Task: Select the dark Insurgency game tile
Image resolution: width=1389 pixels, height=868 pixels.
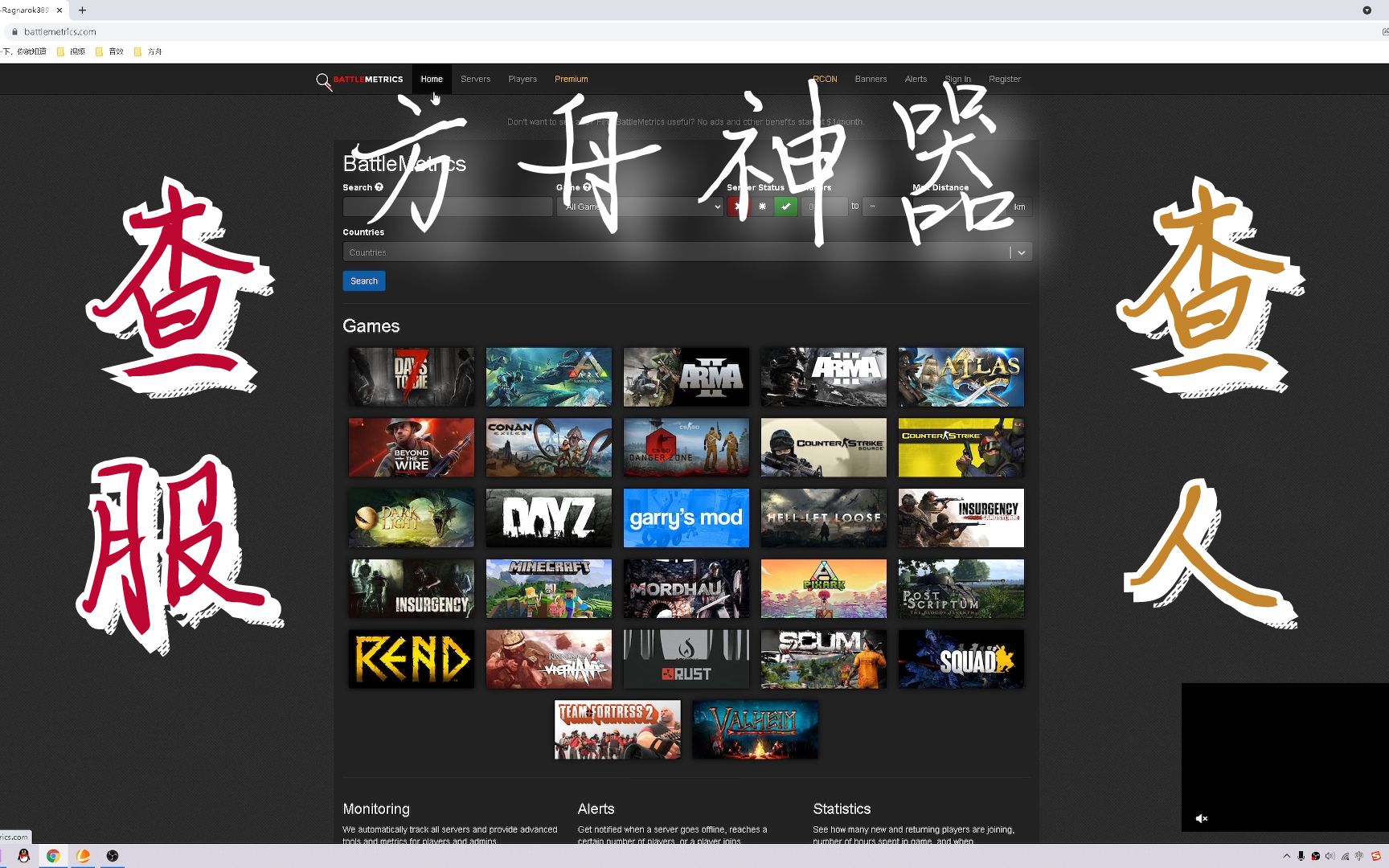Action: [412, 589]
